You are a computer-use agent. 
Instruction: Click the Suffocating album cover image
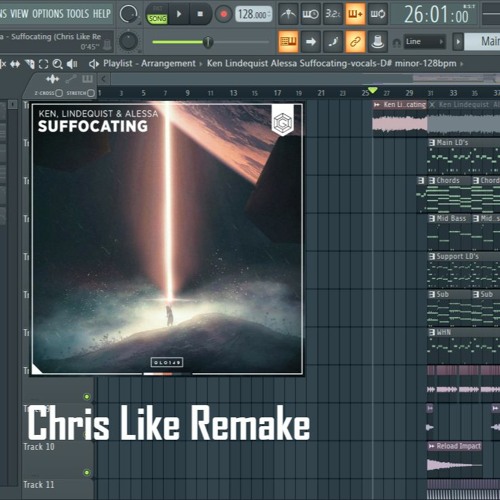coord(167,239)
